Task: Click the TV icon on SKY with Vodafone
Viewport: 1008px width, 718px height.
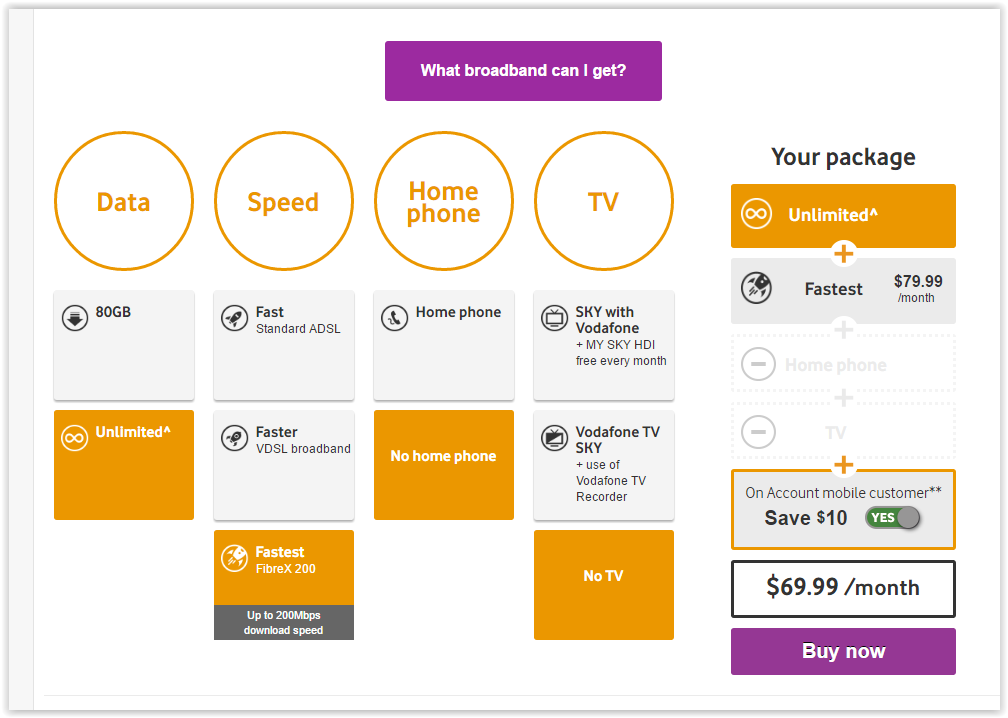Action: pyautogui.click(x=554, y=318)
